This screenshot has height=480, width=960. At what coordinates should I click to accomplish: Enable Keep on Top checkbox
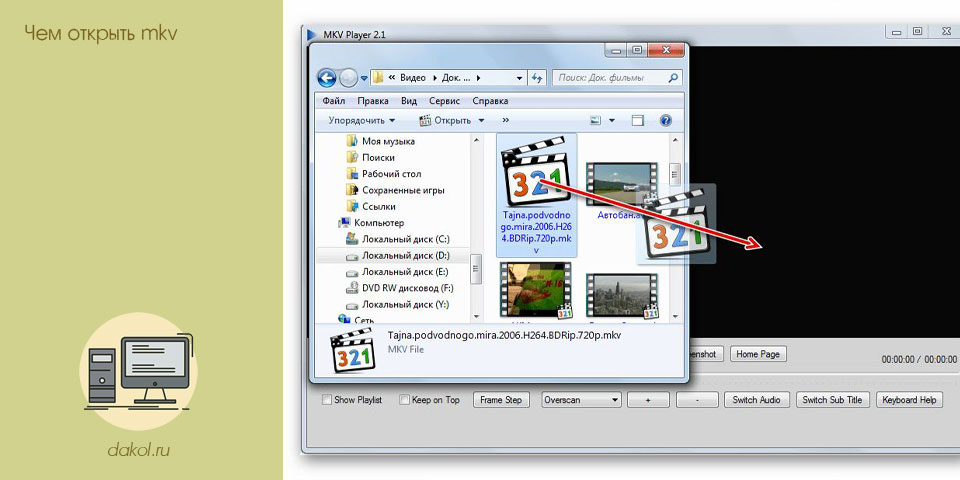(x=404, y=400)
